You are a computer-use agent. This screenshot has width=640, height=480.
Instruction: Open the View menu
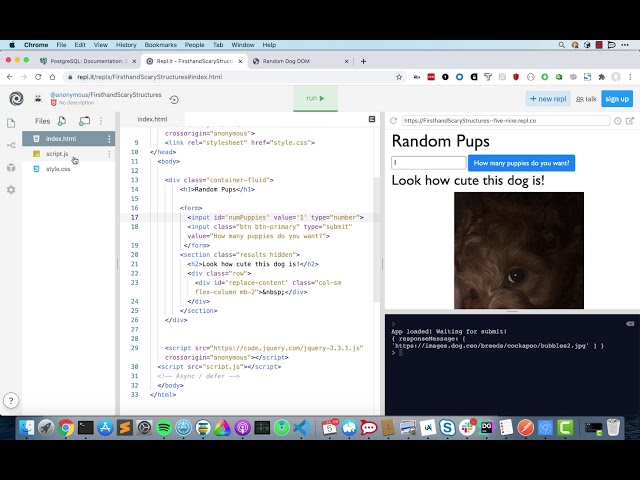coord(100,45)
